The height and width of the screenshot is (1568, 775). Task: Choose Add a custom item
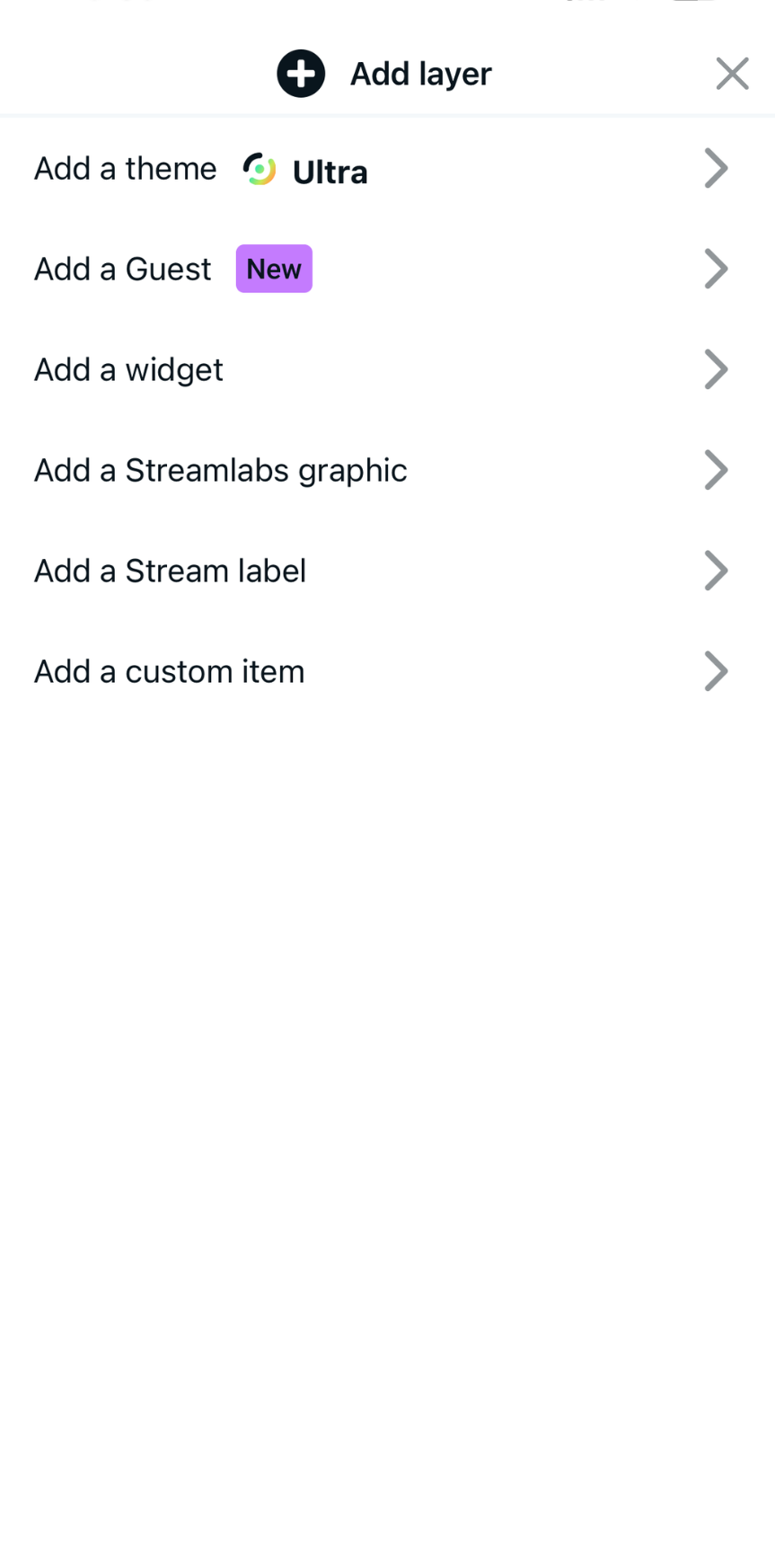coord(170,671)
